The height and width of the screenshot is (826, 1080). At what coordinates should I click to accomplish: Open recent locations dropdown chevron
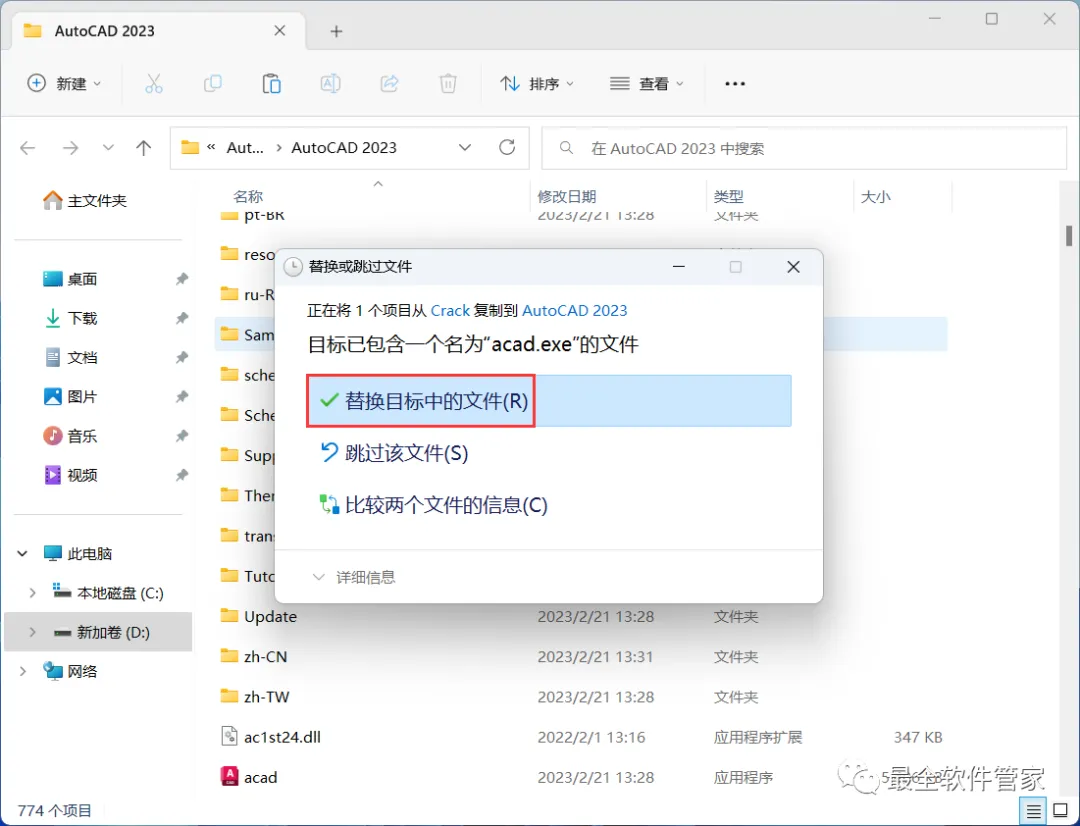[108, 148]
